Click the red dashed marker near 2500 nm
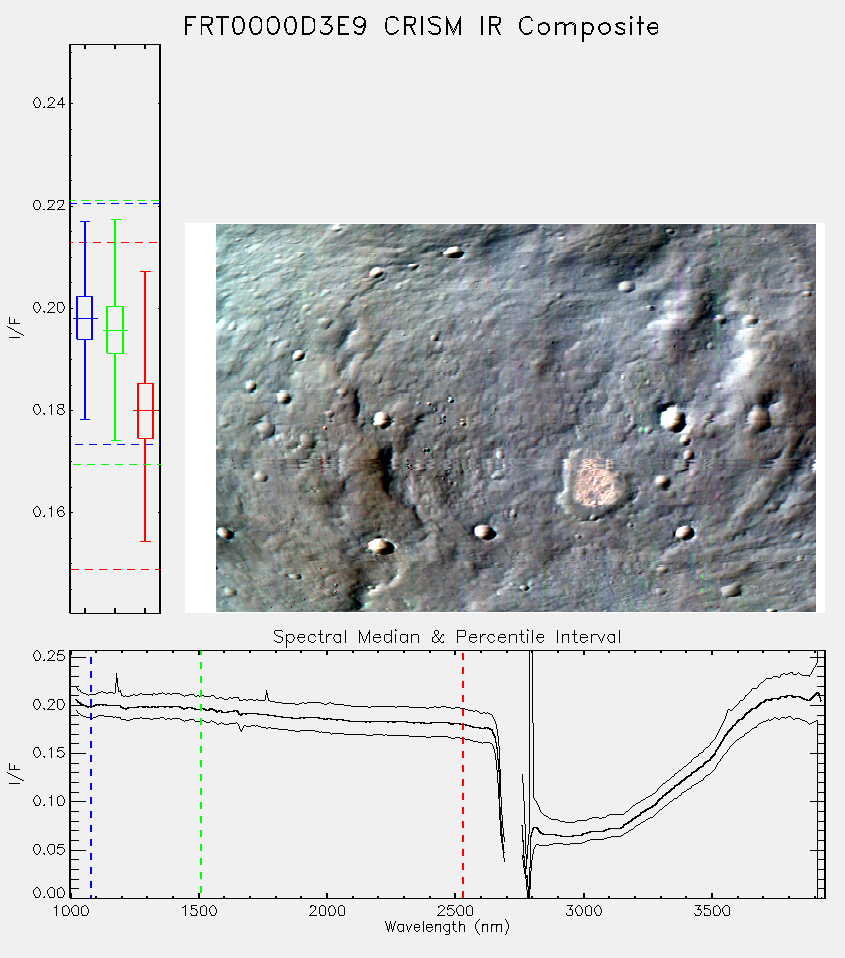Screen dimensions: 845x958 [x=463, y=775]
